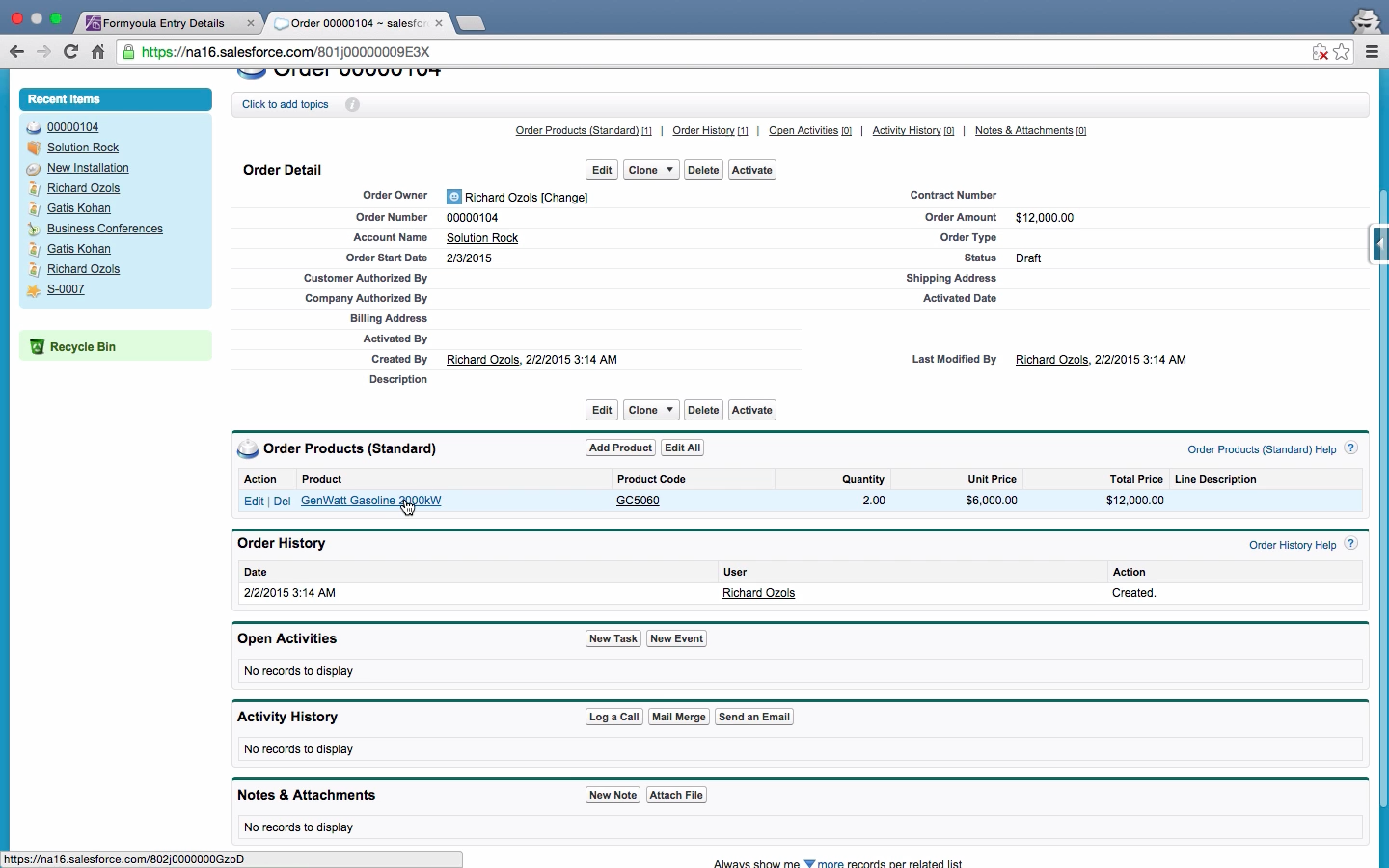Click the order icon beside 00000104 in Recent Items

pyautogui.click(x=34, y=127)
